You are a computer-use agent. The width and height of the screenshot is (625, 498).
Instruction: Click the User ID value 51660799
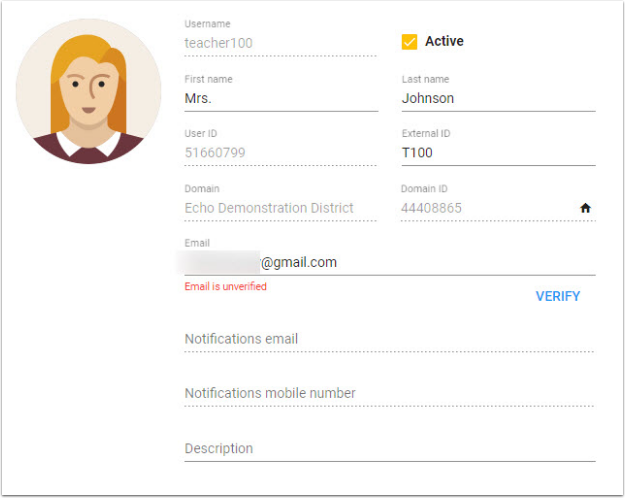pyautogui.click(x=216, y=153)
